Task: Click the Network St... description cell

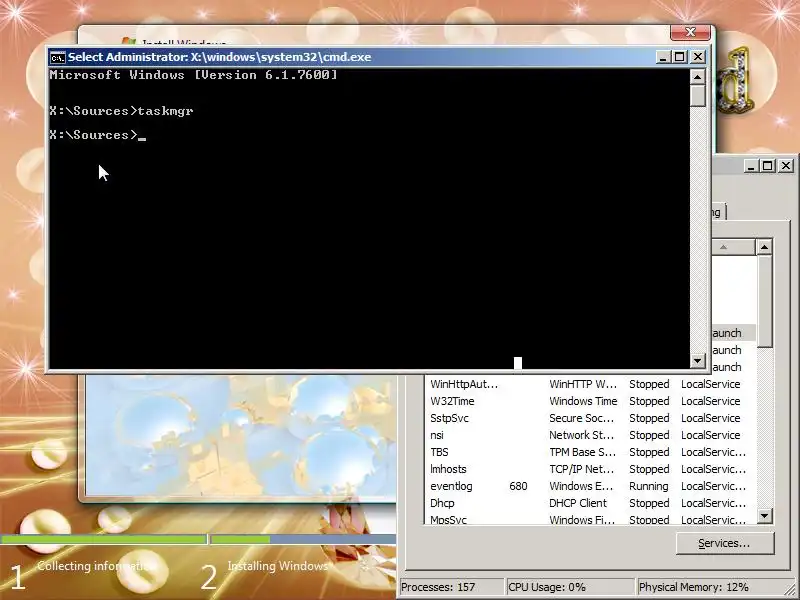Action: click(581, 435)
